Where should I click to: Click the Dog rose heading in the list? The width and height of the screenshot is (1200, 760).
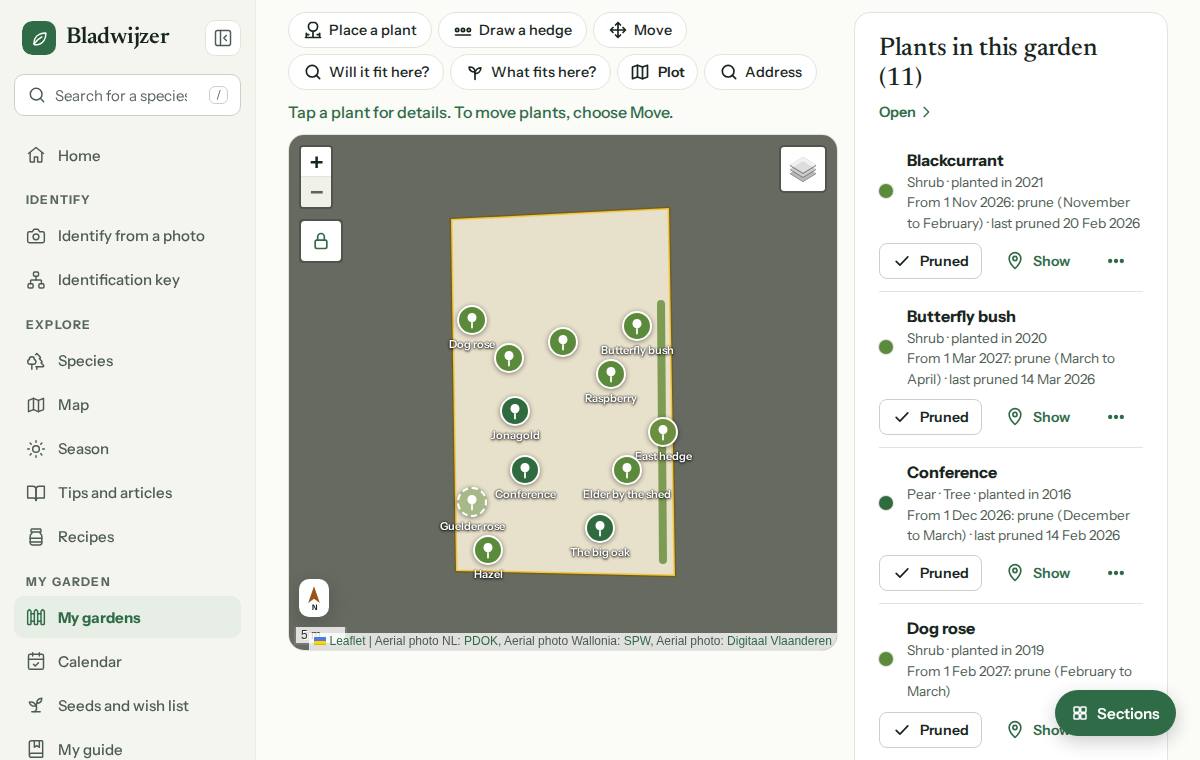click(x=941, y=628)
